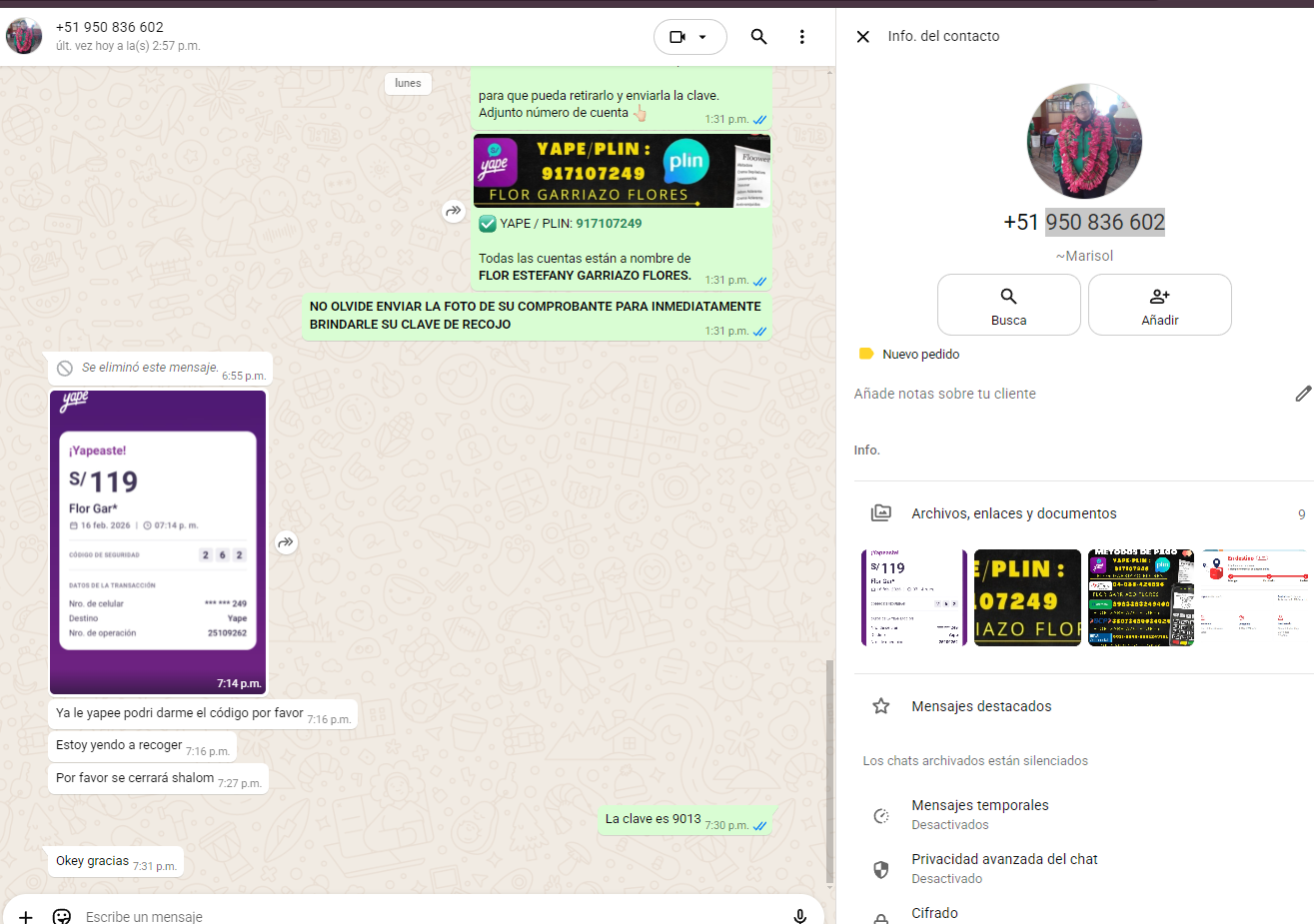
Task: Open the Yape S/119 receipt image in chat
Action: 158,541
